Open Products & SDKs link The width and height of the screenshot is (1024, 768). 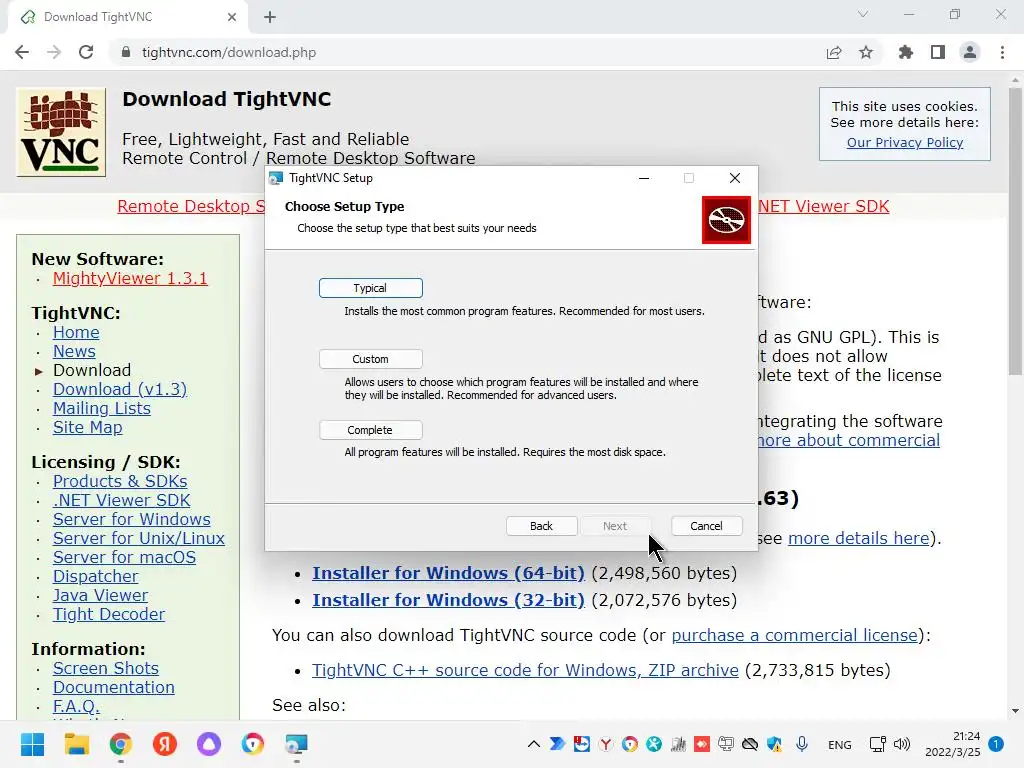(x=120, y=481)
